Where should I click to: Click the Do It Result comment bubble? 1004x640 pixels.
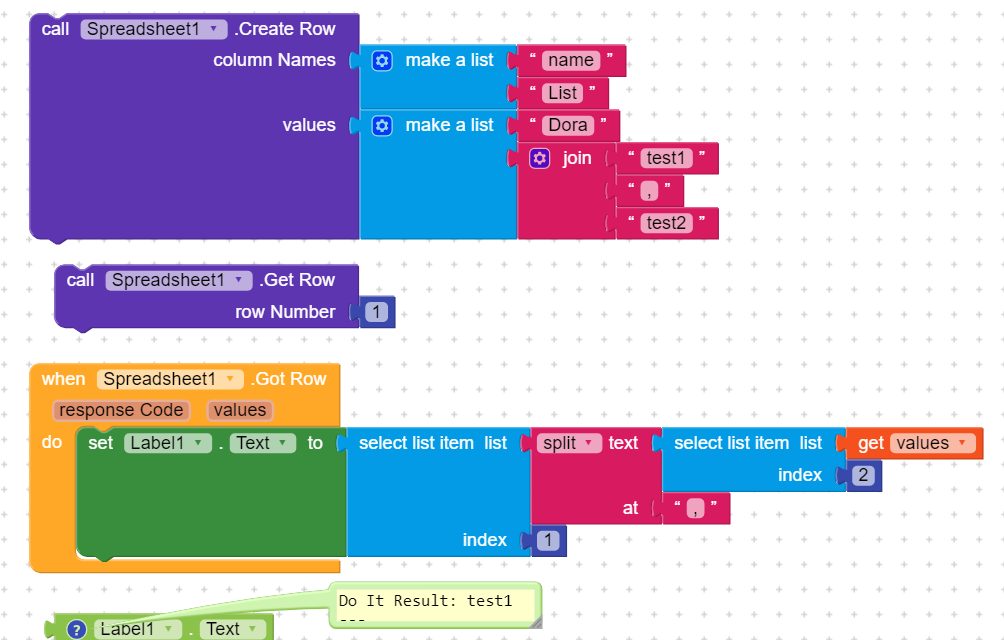tap(435, 605)
